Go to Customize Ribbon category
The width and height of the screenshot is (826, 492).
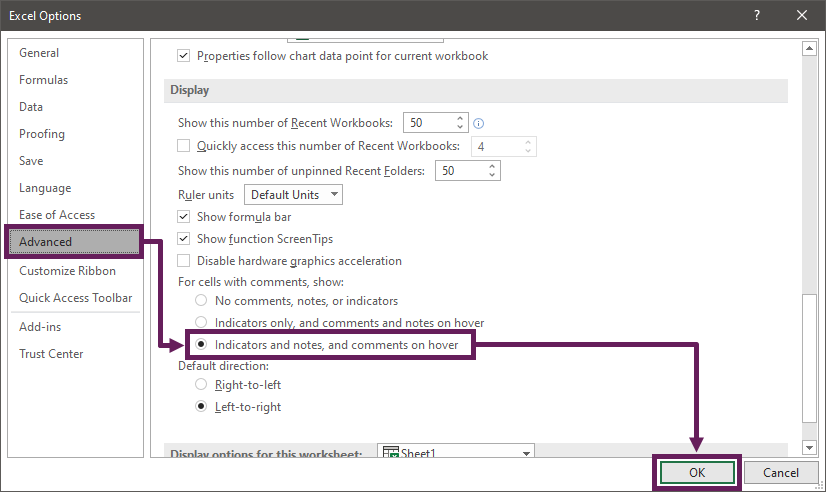point(67,271)
